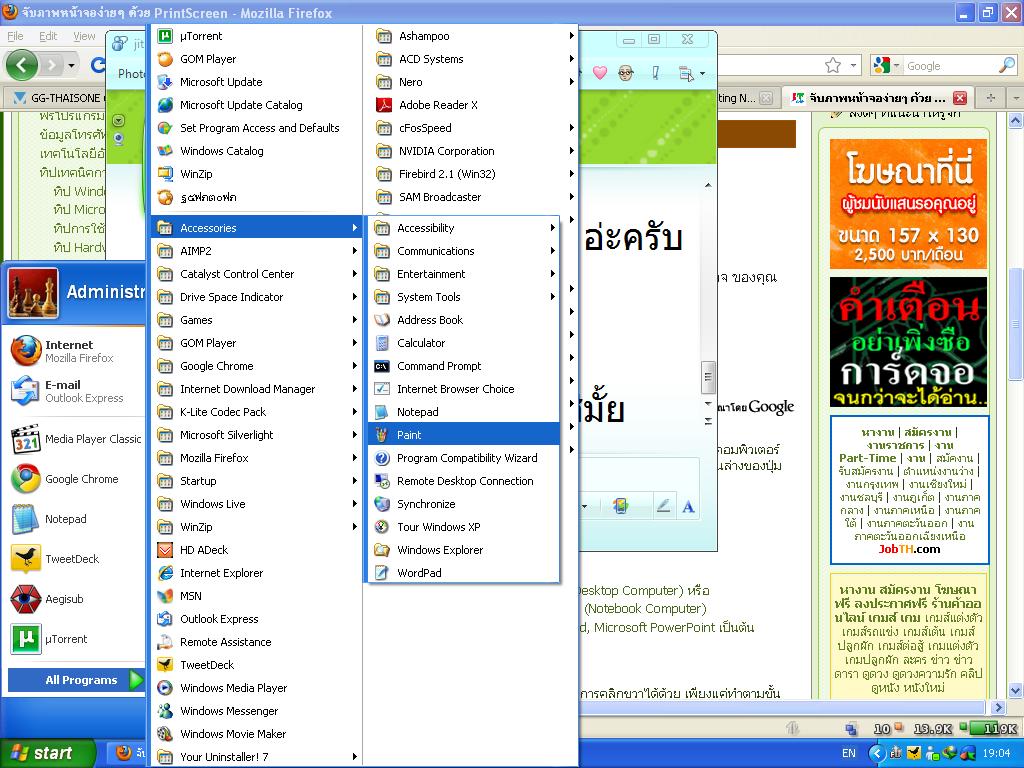Screen dimensions: 1024x768
Task: Open Command Prompt entry
Action: click(x=464, y=366)
